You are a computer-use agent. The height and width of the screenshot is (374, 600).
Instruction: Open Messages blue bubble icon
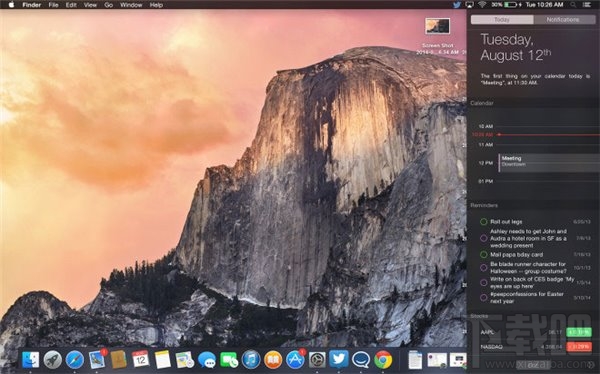207,360
